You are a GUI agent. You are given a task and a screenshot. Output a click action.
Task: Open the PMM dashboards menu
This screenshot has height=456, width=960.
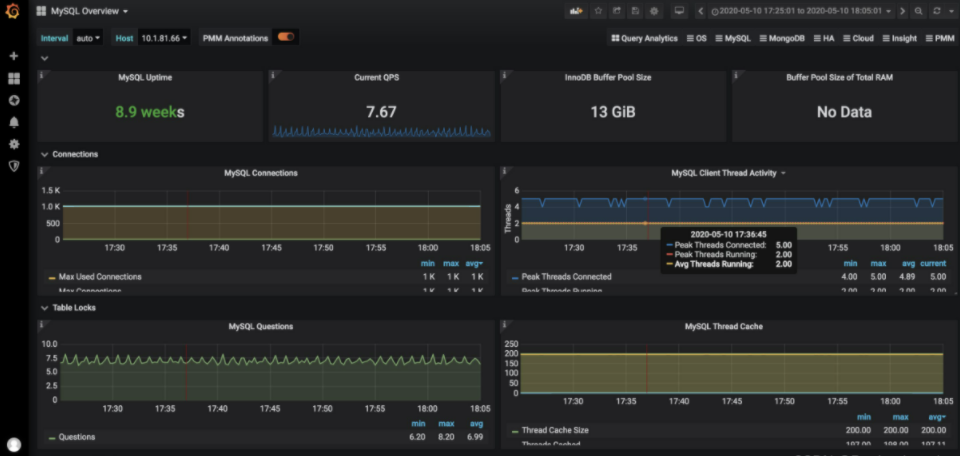coord(939,38)
